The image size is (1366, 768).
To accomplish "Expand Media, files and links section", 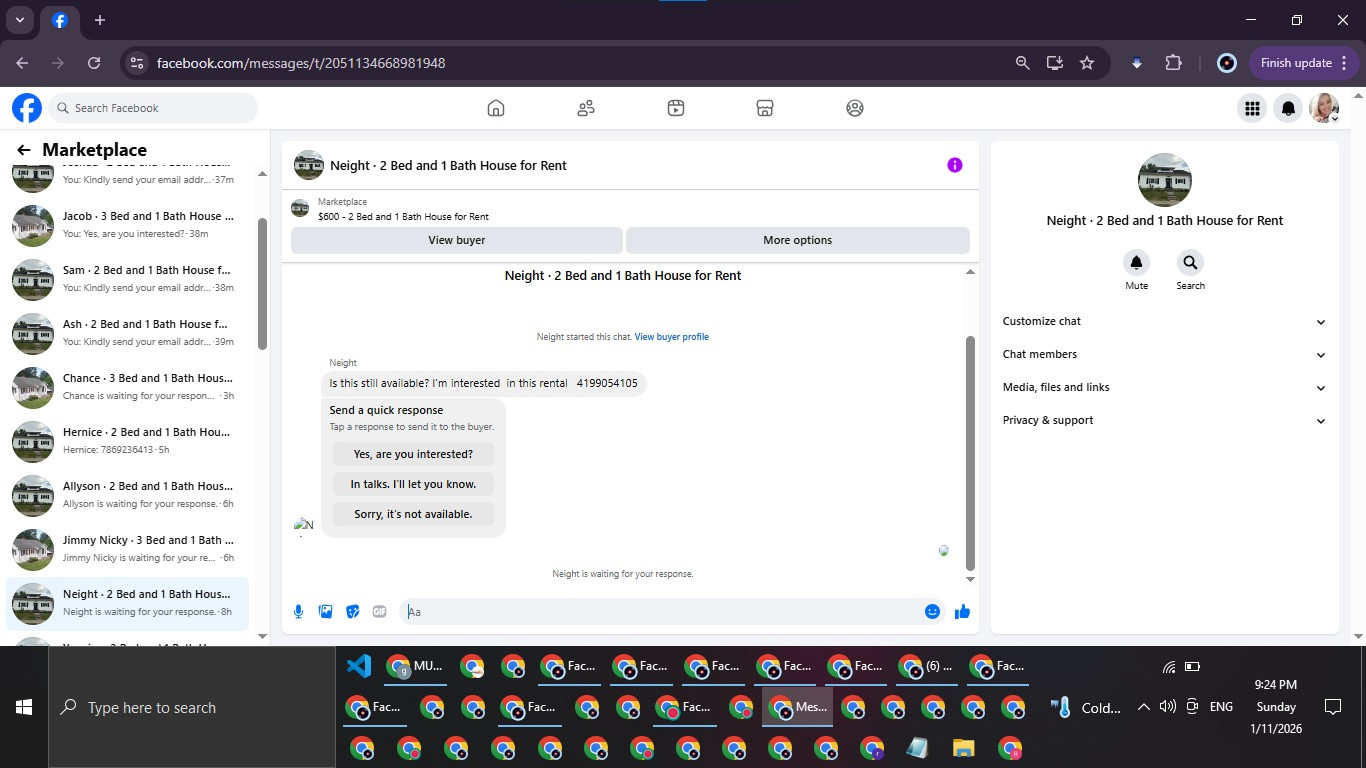I will click(1164, 387).
